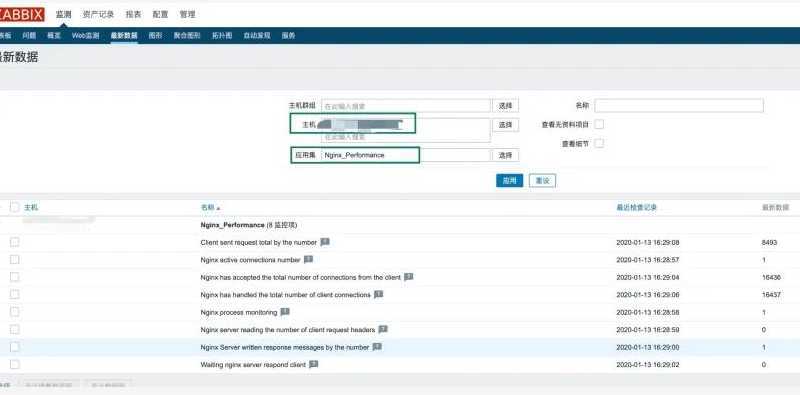Click latest value 16436

[x=771, y=278]
